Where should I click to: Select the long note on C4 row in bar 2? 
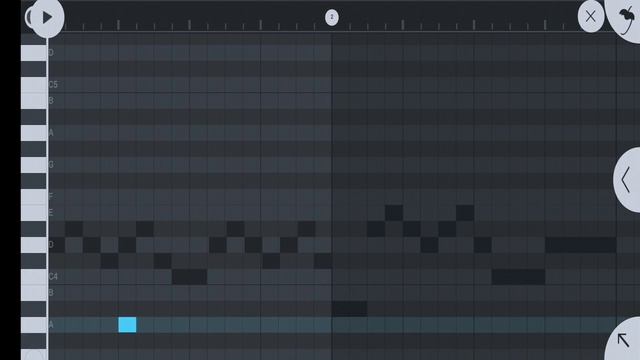point(518,277)
